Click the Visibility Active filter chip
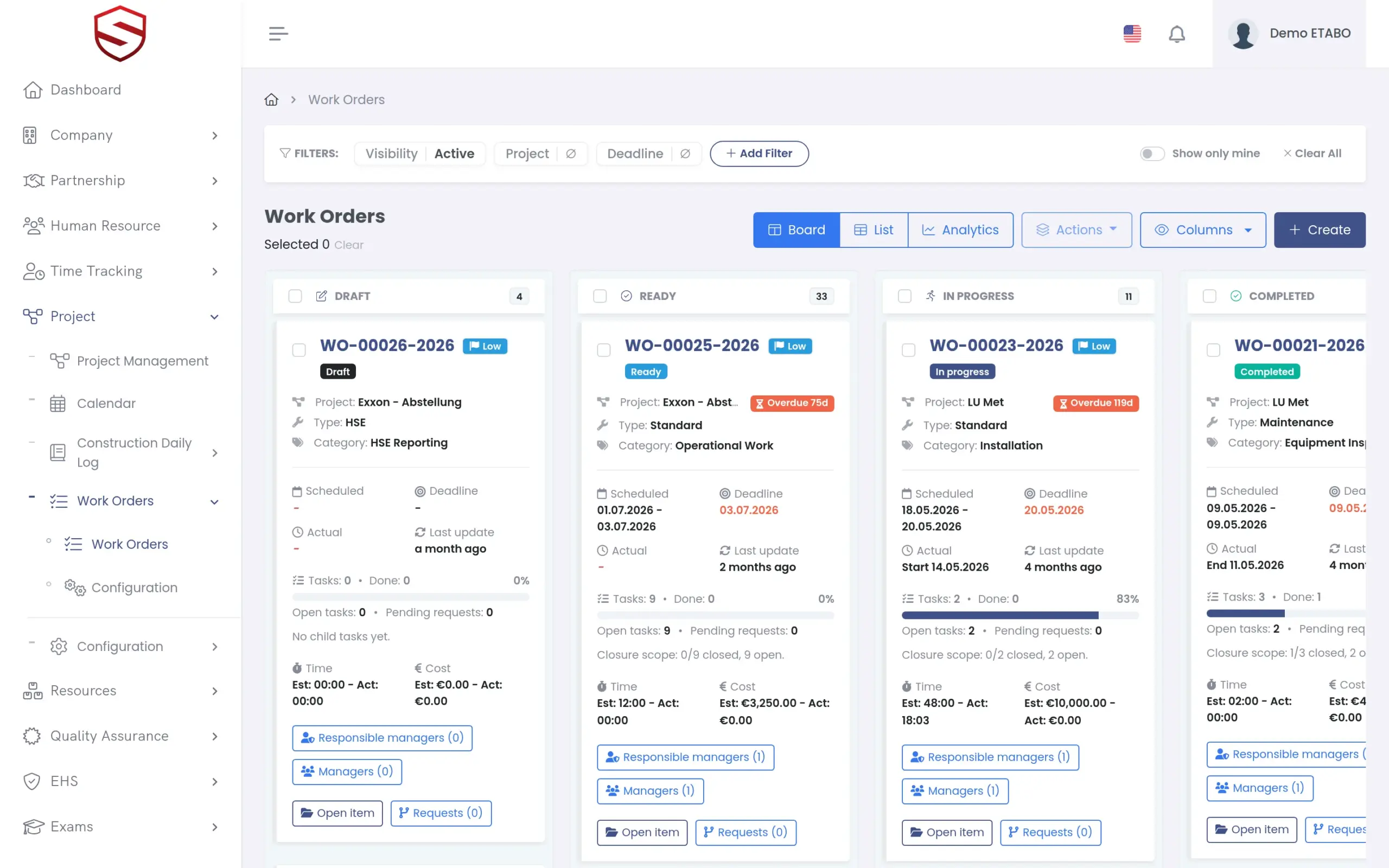1389x868 pixels. [419, 154]
